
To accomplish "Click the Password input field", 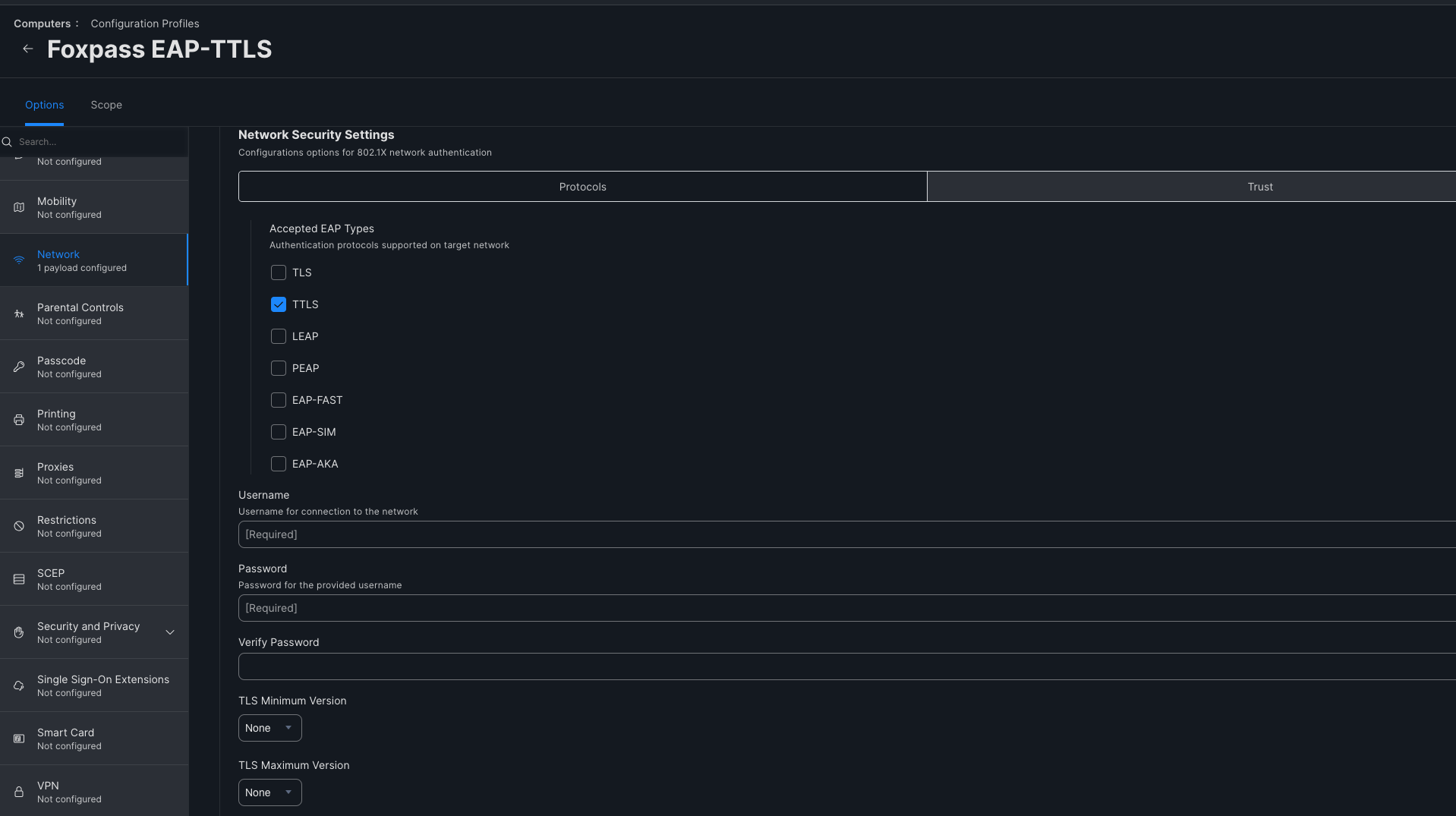I will pos(846,608).
